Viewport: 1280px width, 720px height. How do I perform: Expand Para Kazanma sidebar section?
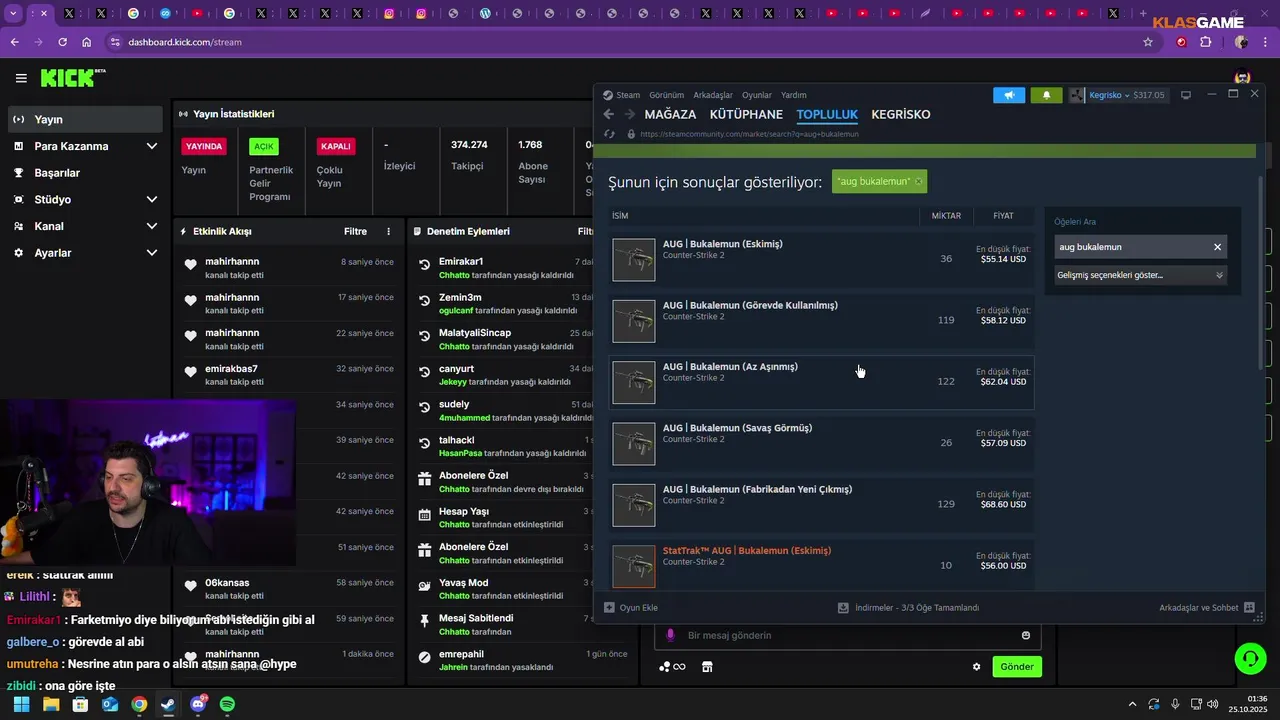[152, 146]
